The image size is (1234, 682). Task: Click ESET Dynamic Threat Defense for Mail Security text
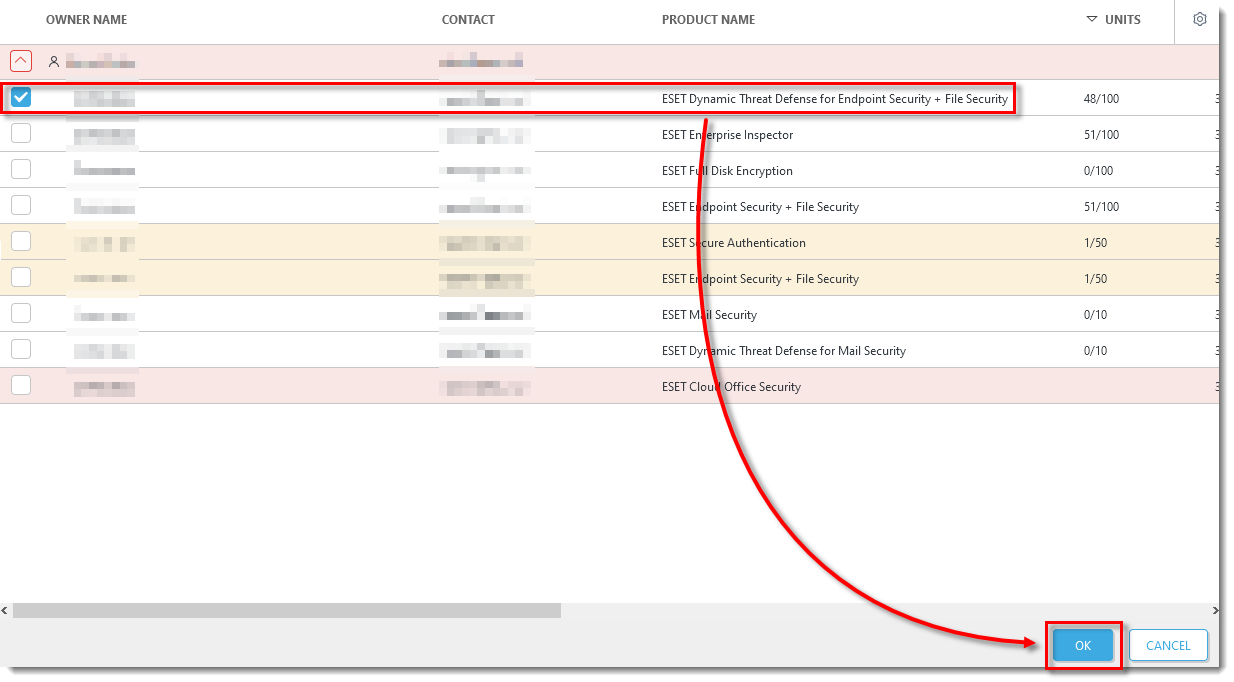coord(783,351)
